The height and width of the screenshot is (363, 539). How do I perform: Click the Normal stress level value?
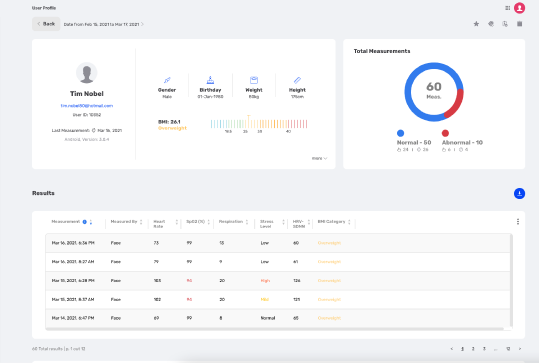point(268,318)
